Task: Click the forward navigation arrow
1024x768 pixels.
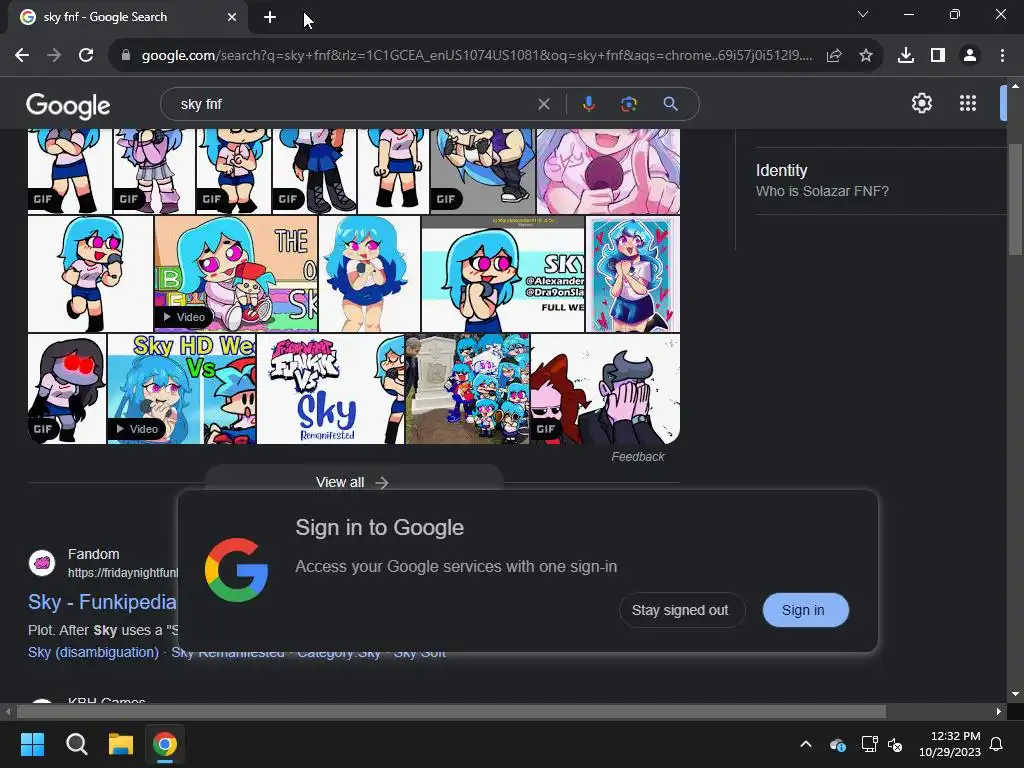Action: (54, 56)
